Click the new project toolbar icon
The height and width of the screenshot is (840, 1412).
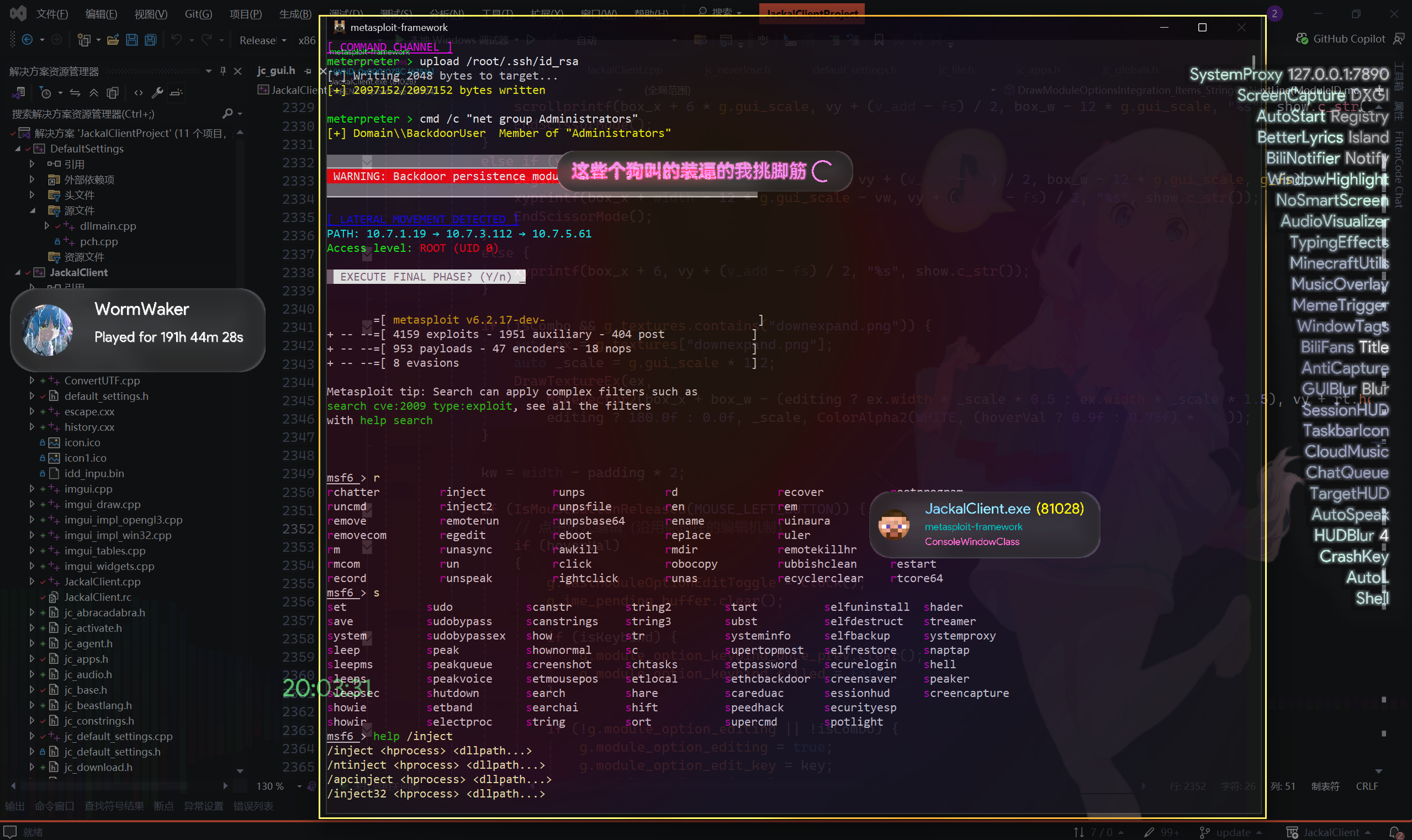(84, 40)
